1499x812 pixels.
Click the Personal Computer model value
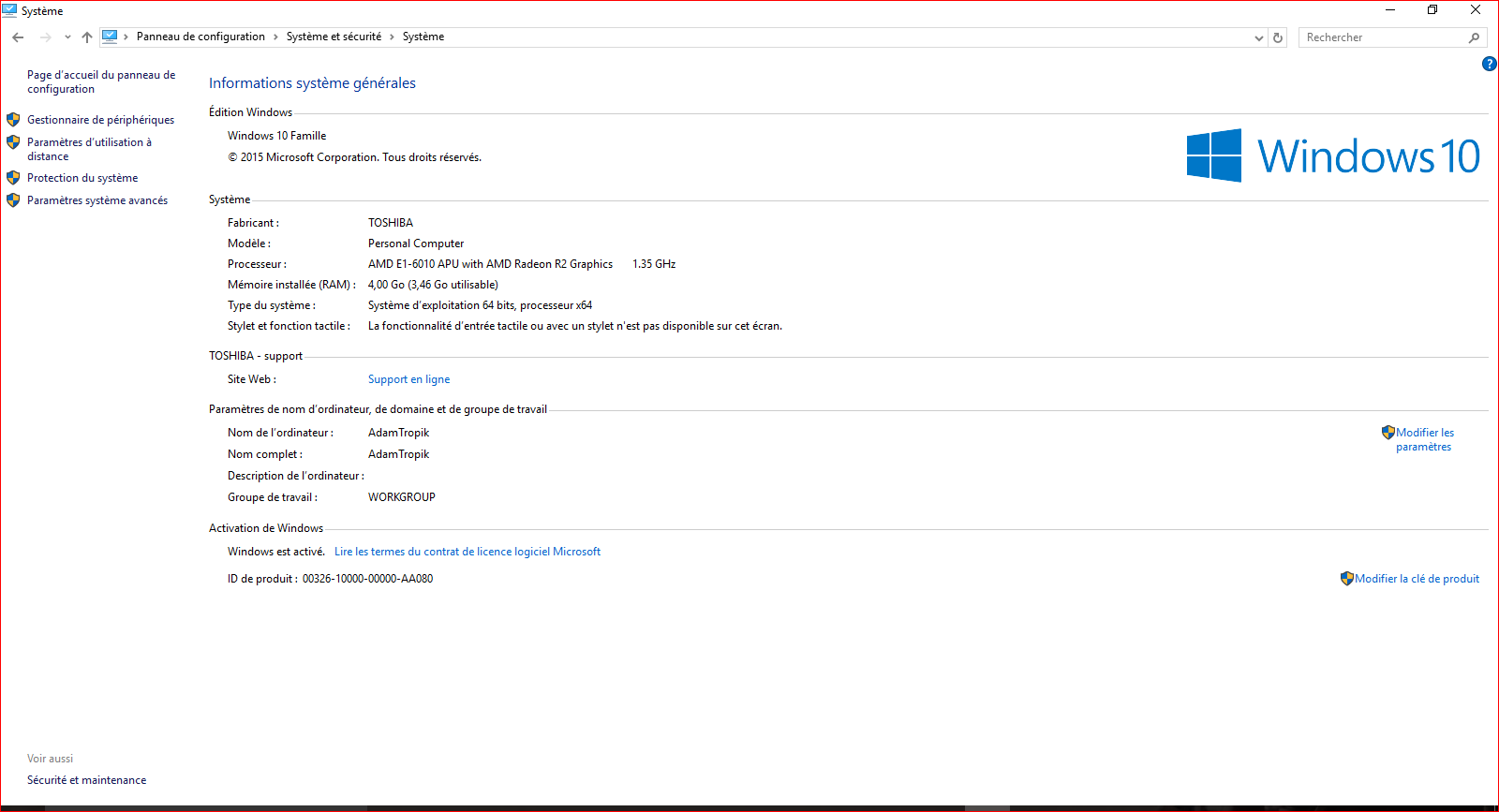pyautogui.click(x=416, y=244)
